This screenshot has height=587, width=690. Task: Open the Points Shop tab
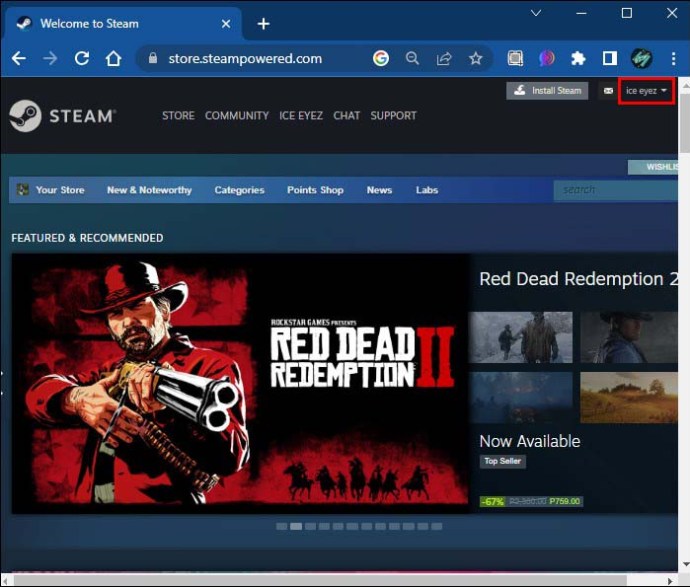point(315,190)
